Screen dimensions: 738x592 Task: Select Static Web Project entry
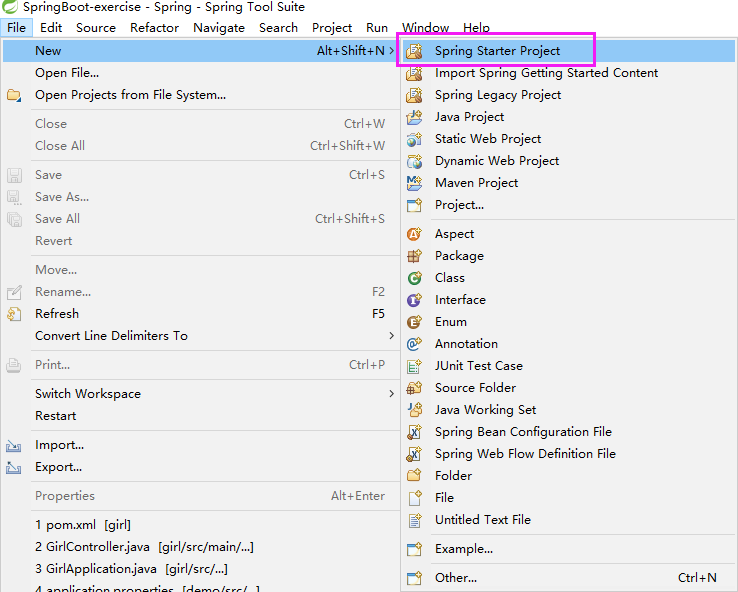coord(569,139)
